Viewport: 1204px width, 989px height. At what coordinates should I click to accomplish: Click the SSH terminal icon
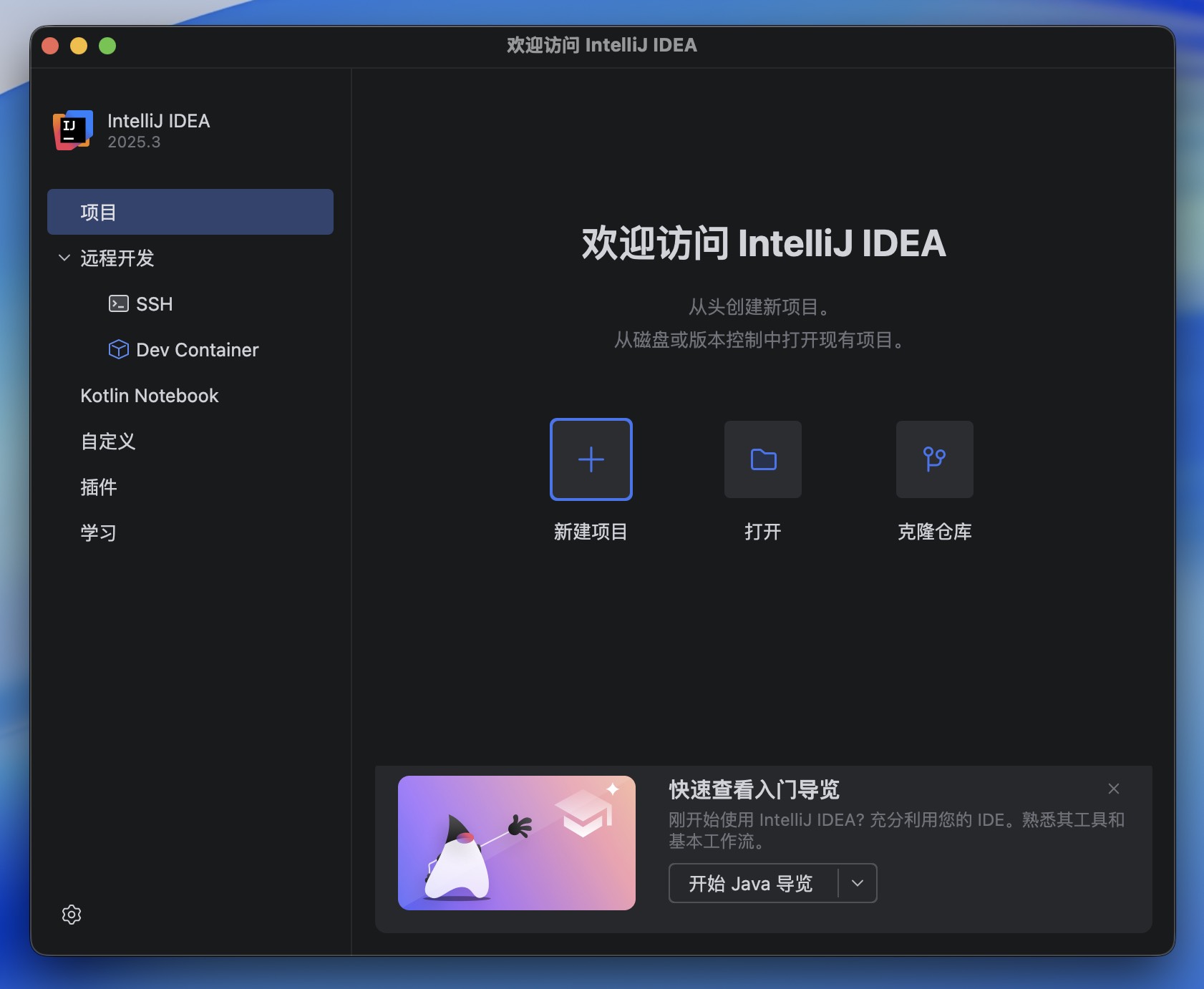(119, 304)
